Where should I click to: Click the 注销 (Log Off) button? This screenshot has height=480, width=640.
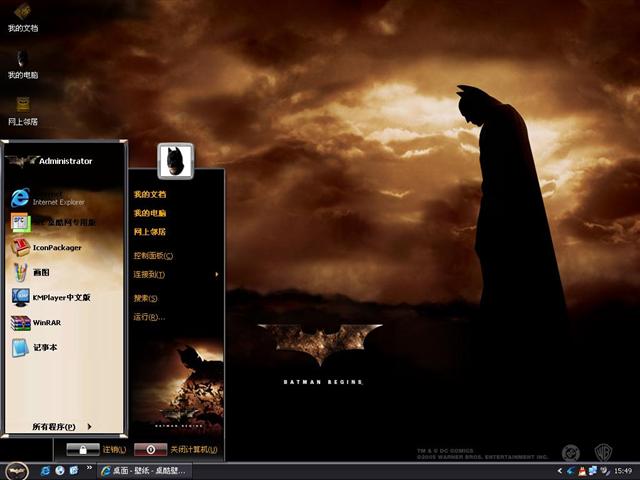click(x=98, y=450)
